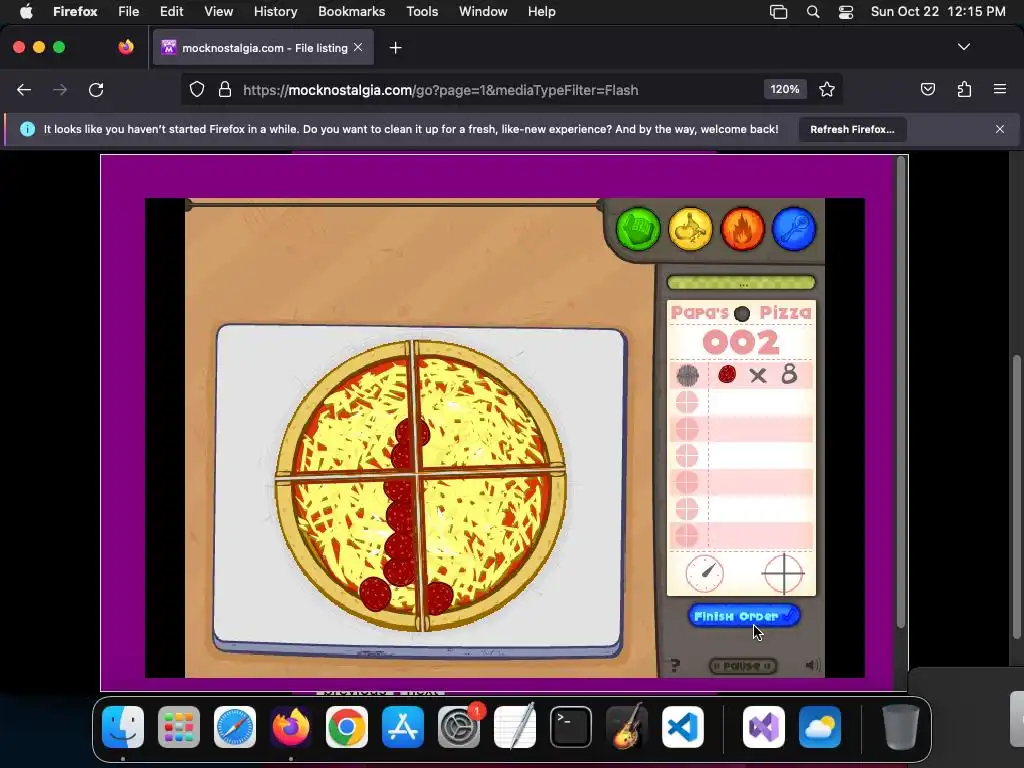This screenshot has width=1024, height=768.
Task: Open a new tab with plus
Action: coord(395,48)
